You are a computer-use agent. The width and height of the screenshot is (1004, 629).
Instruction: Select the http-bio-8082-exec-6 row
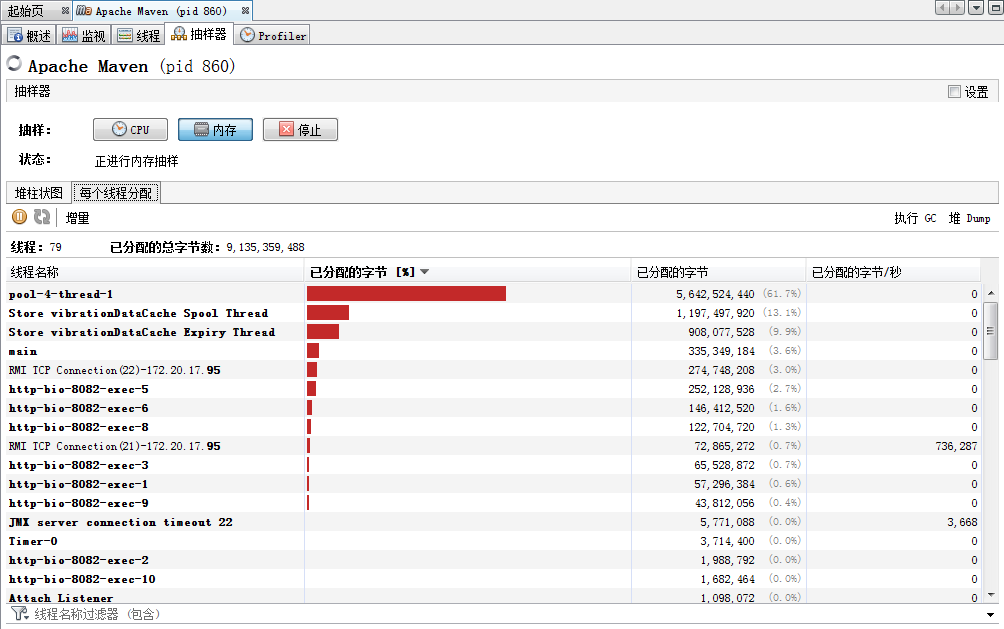tap(494, 408)
